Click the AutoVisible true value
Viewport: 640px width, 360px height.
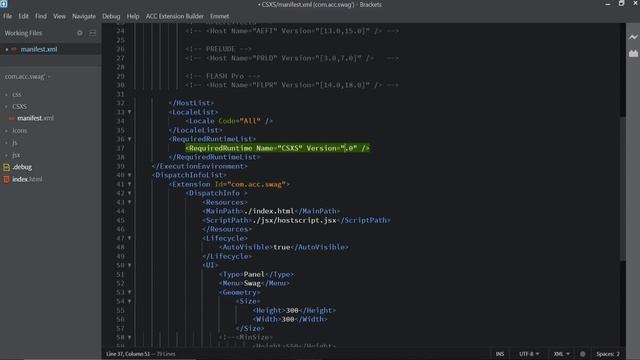pos(281,247)
